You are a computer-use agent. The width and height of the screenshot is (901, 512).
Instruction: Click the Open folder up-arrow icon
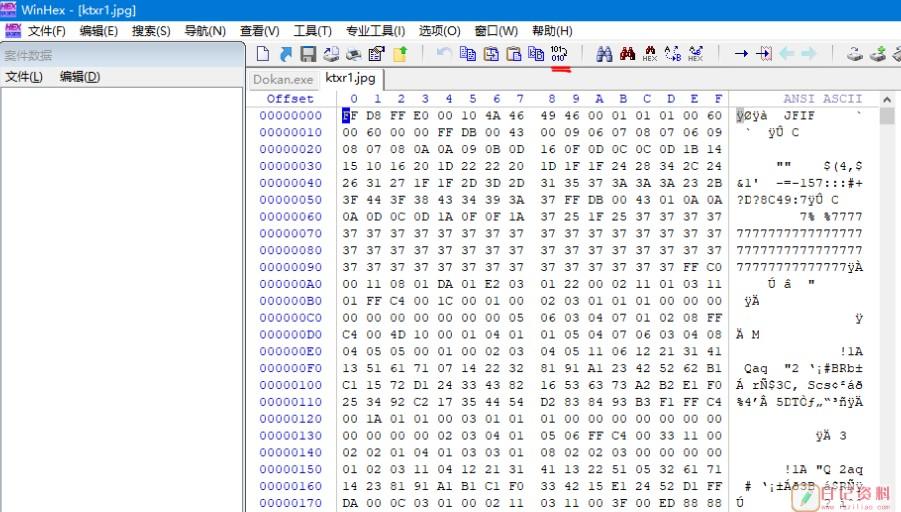[400, 54]
